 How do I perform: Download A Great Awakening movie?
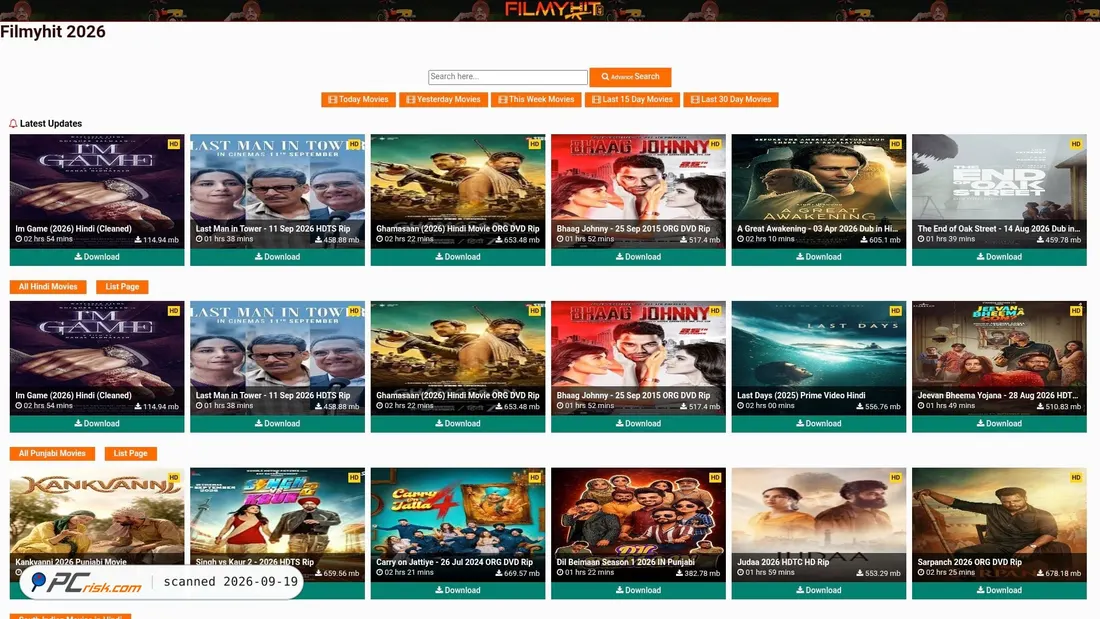click(x=818, y=257)
